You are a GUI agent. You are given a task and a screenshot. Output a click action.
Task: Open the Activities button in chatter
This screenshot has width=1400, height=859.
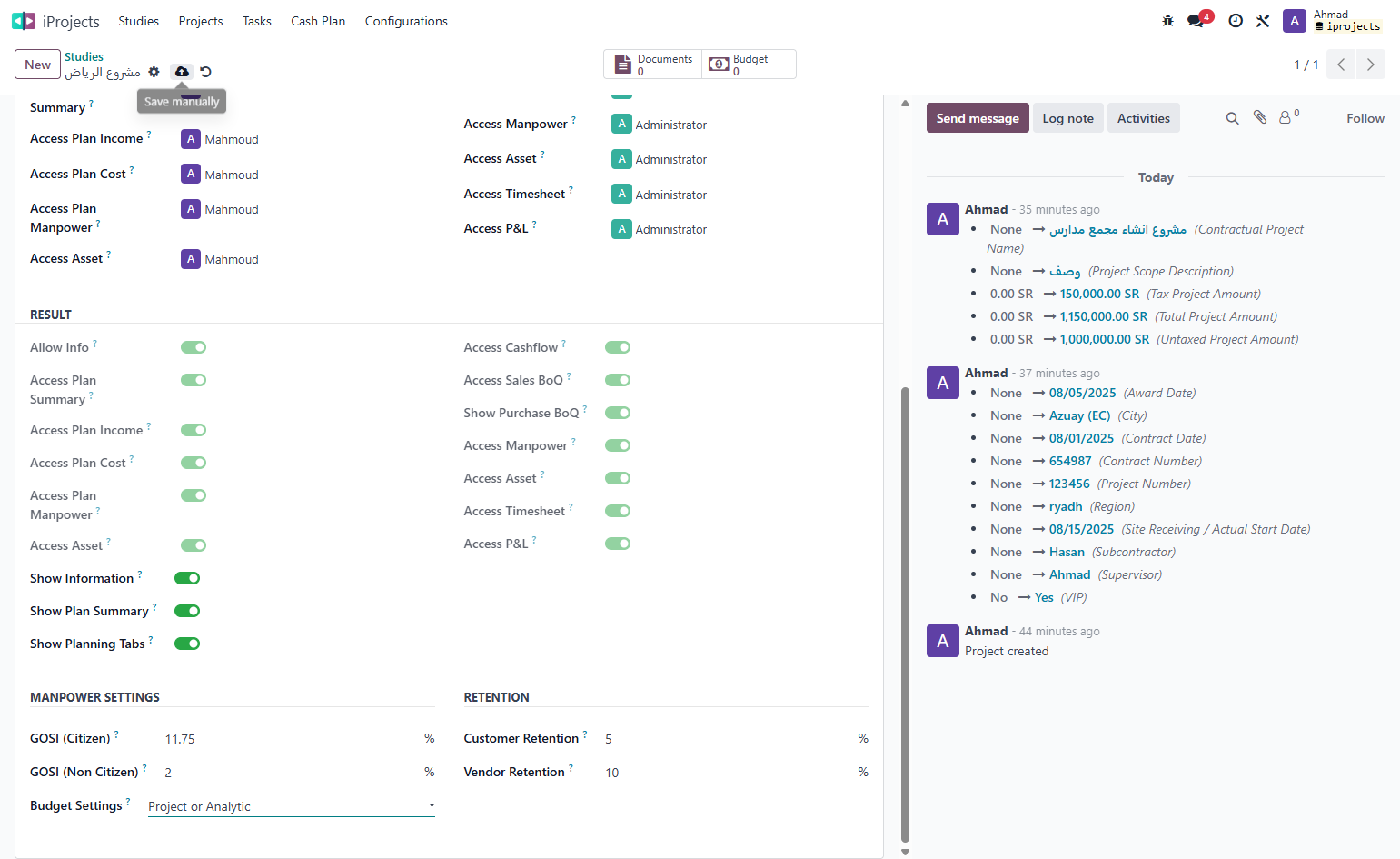coord(1143,118)
